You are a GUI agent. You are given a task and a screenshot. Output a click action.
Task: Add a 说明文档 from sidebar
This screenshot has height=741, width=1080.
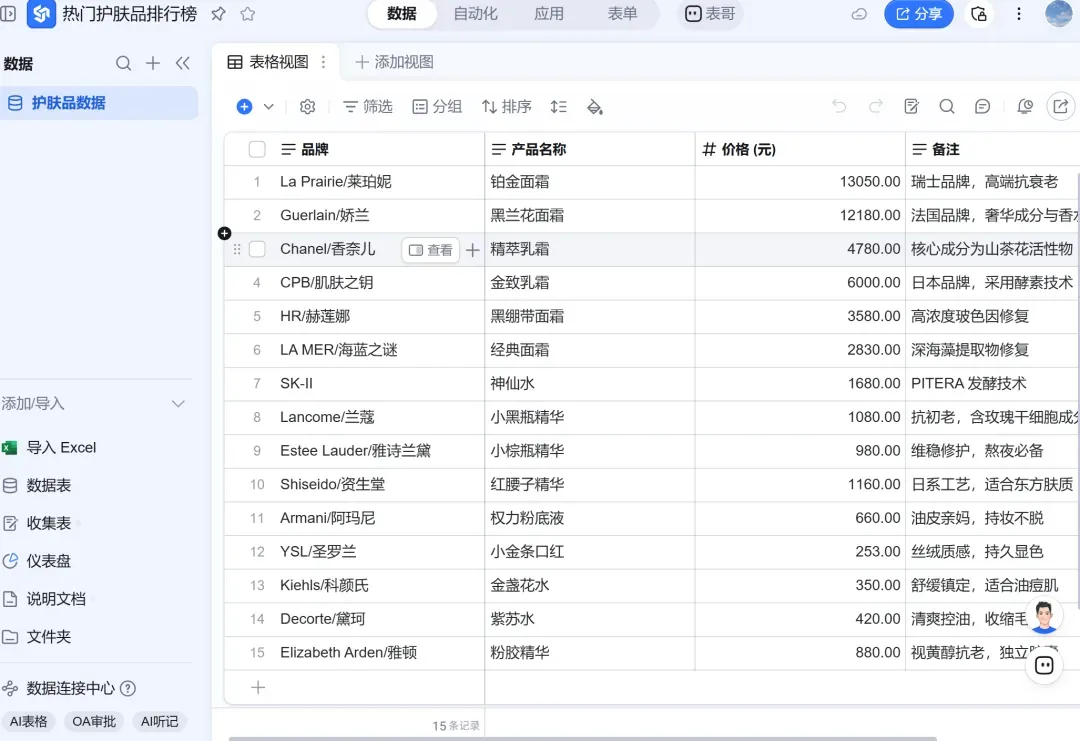coord(44,599)
